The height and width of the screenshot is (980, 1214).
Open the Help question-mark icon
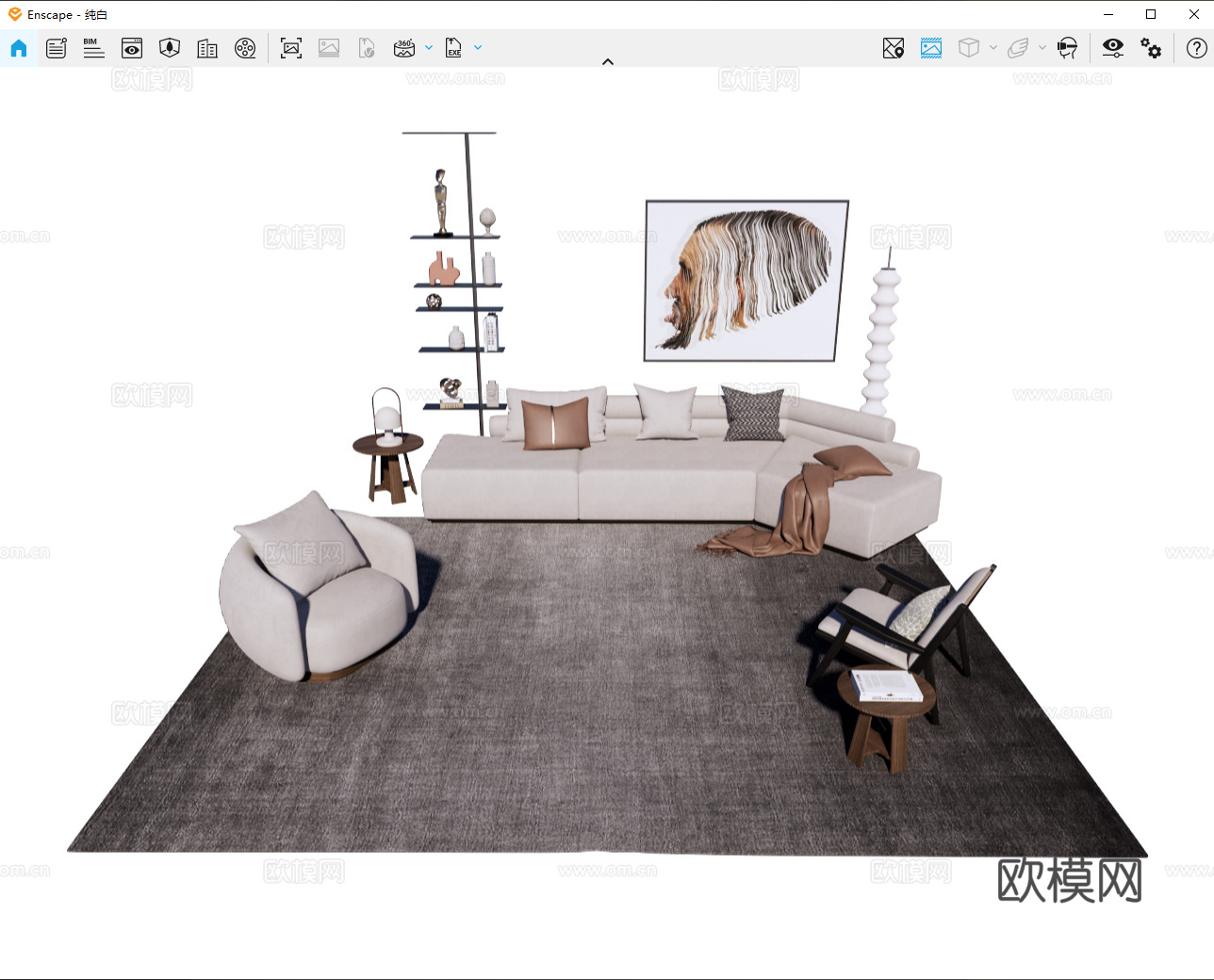[x=1197, y=48]
